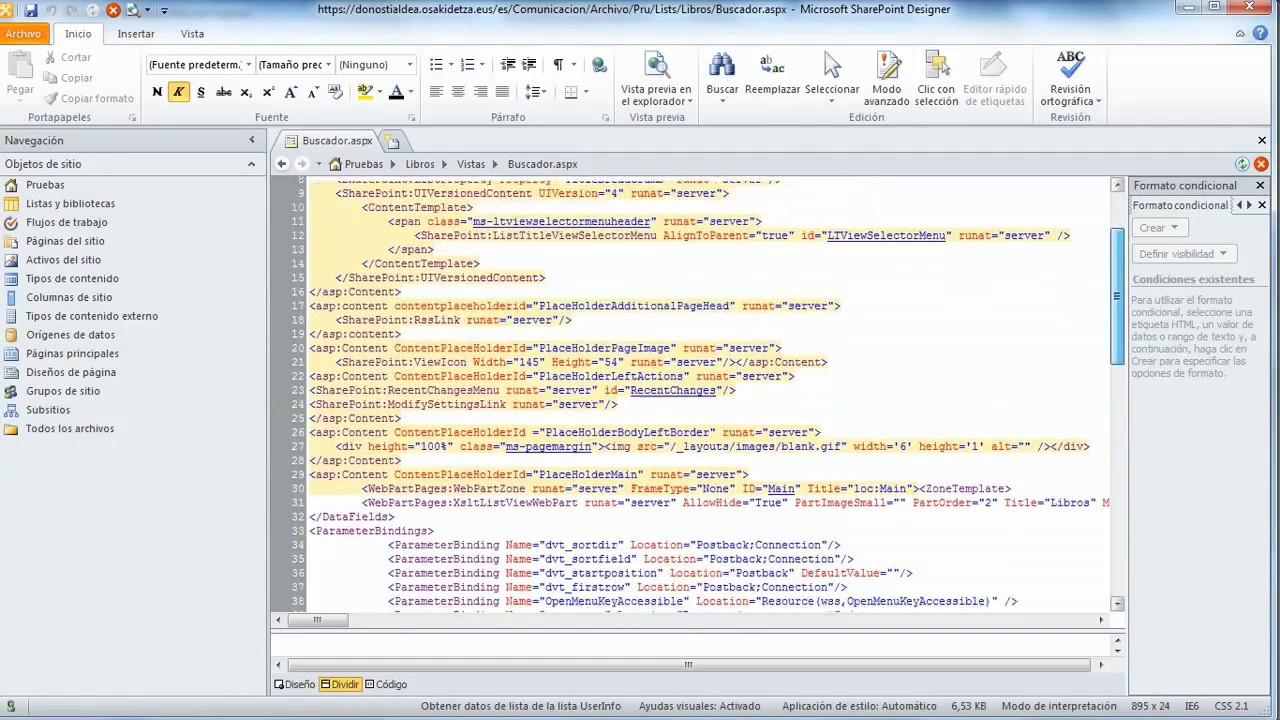Decrease font size with the smaller A icon
The width and height of the screenshot is (1280, 720).
pos(313,92)
